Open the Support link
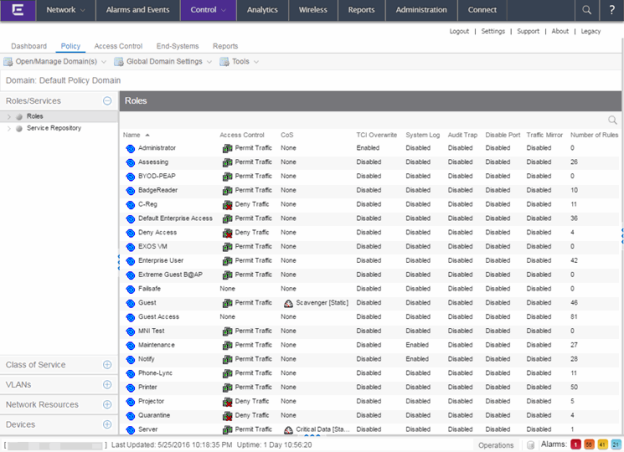 (528, 31)
